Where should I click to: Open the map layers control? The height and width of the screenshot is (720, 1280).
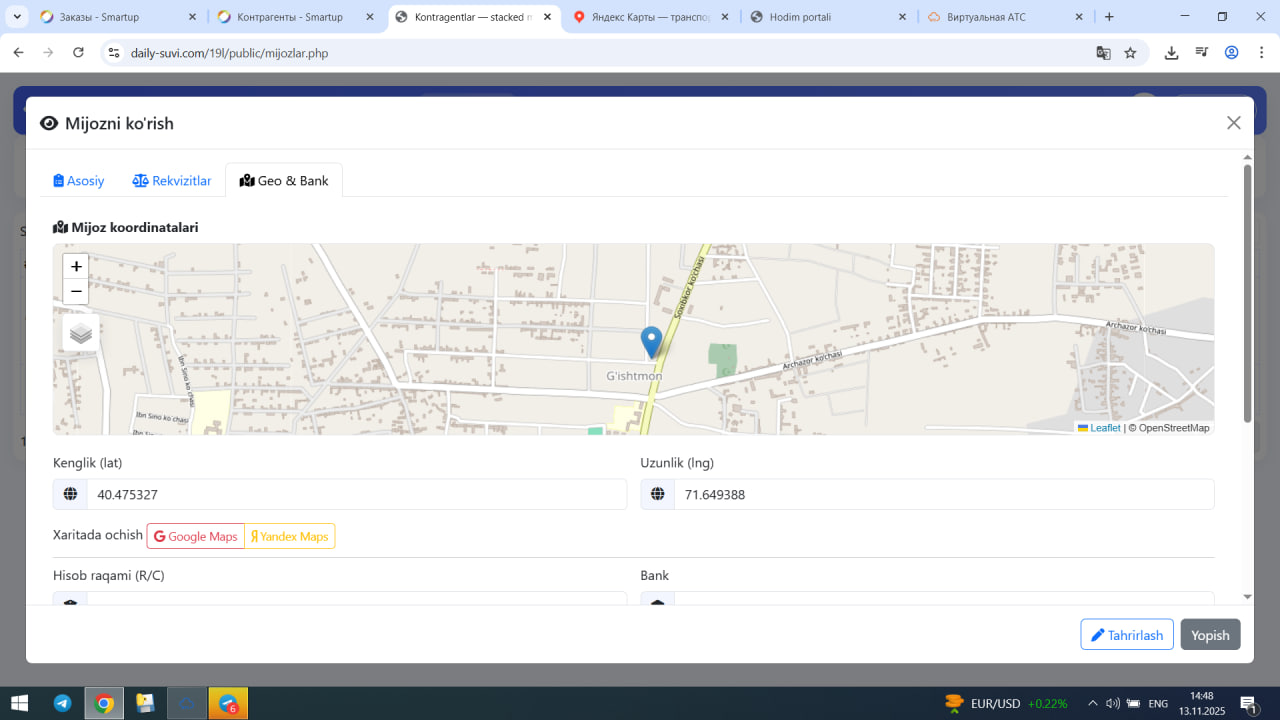81,333
